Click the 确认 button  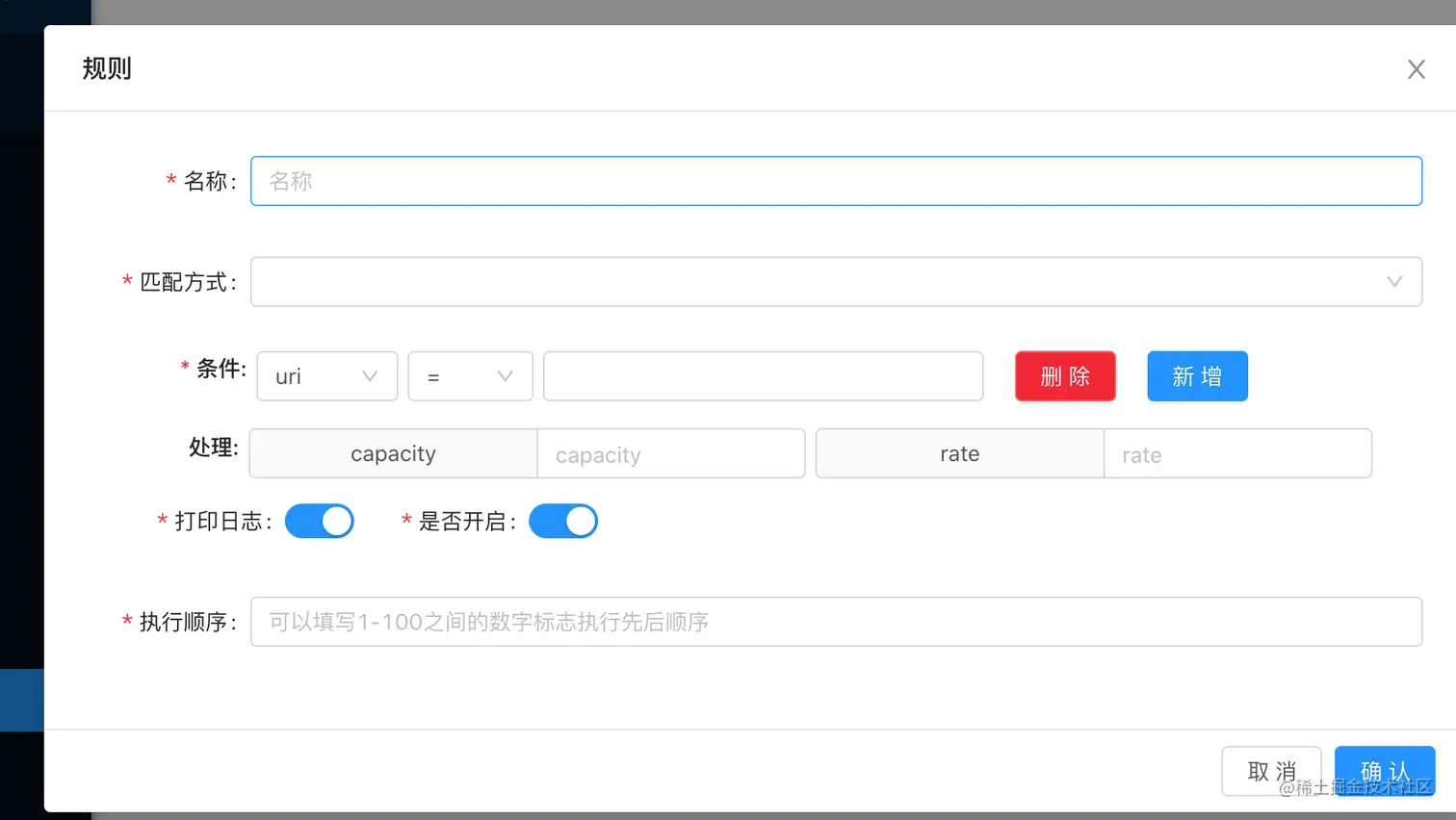click(1385, 772)
